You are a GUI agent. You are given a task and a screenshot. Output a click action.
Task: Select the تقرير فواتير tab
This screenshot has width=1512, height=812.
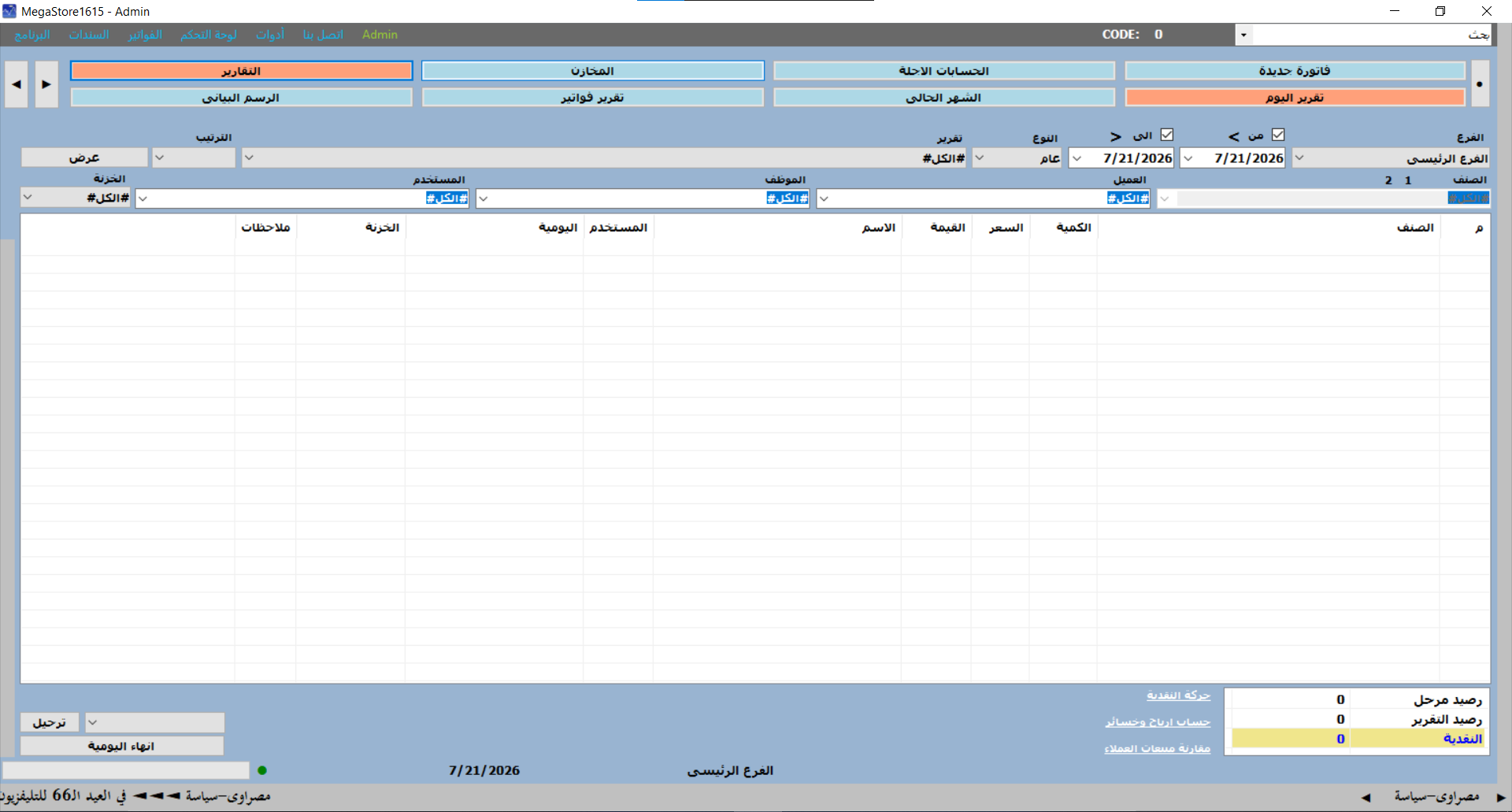point(593,98)
